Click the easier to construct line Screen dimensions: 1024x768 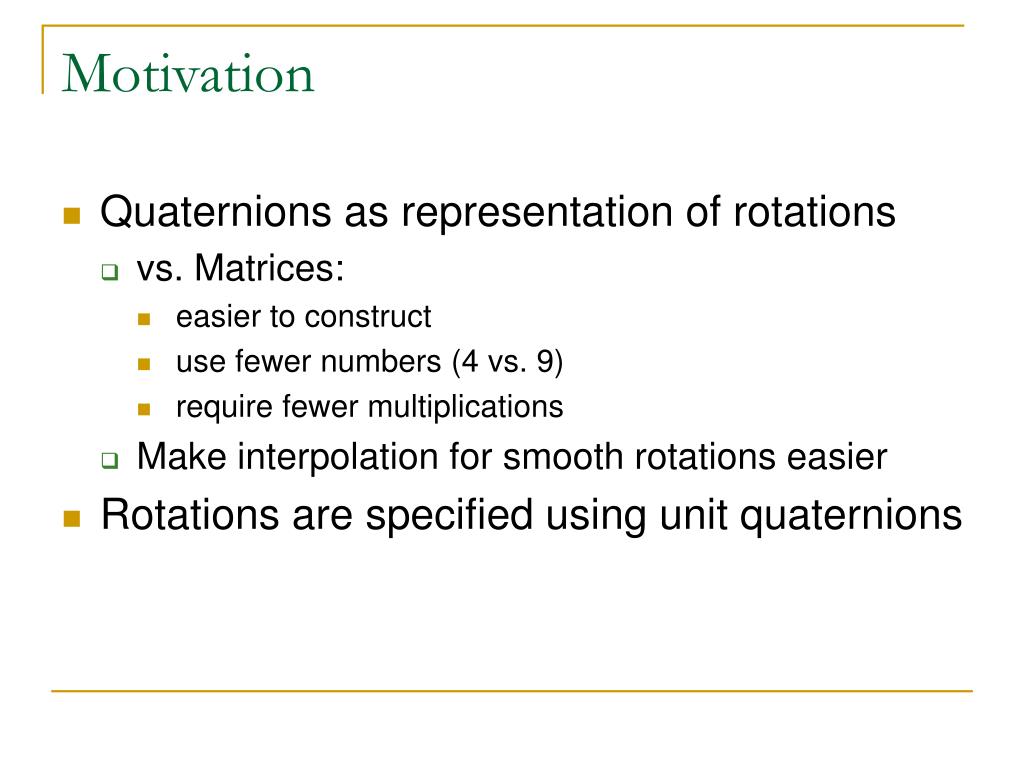pos(304,317)
